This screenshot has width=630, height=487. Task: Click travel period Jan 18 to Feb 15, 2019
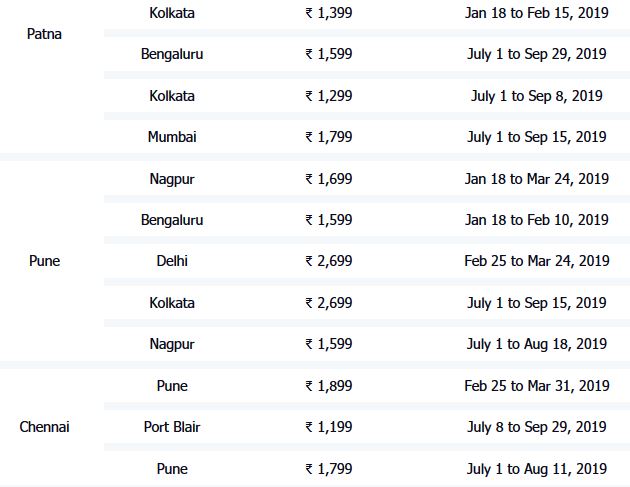(x=537, y=13)
